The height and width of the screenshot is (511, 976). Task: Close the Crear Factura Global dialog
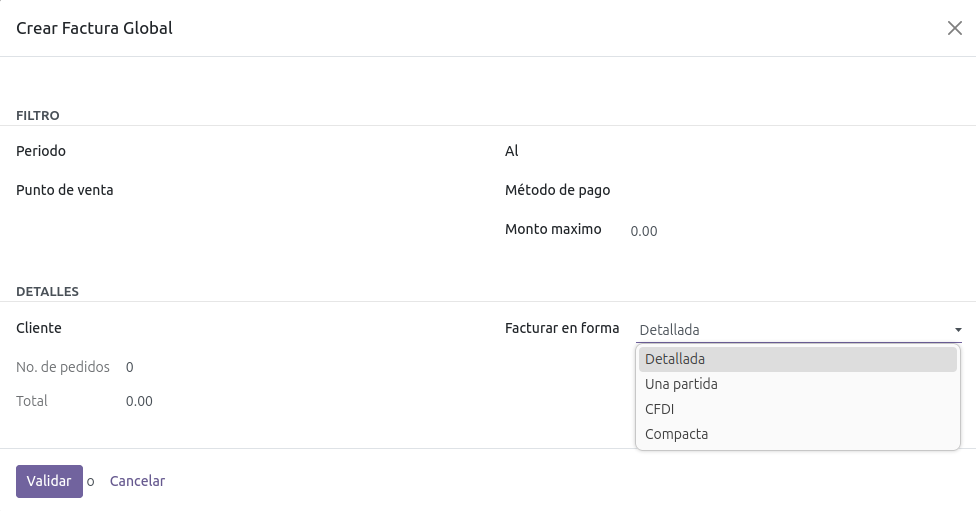point(954,28)
